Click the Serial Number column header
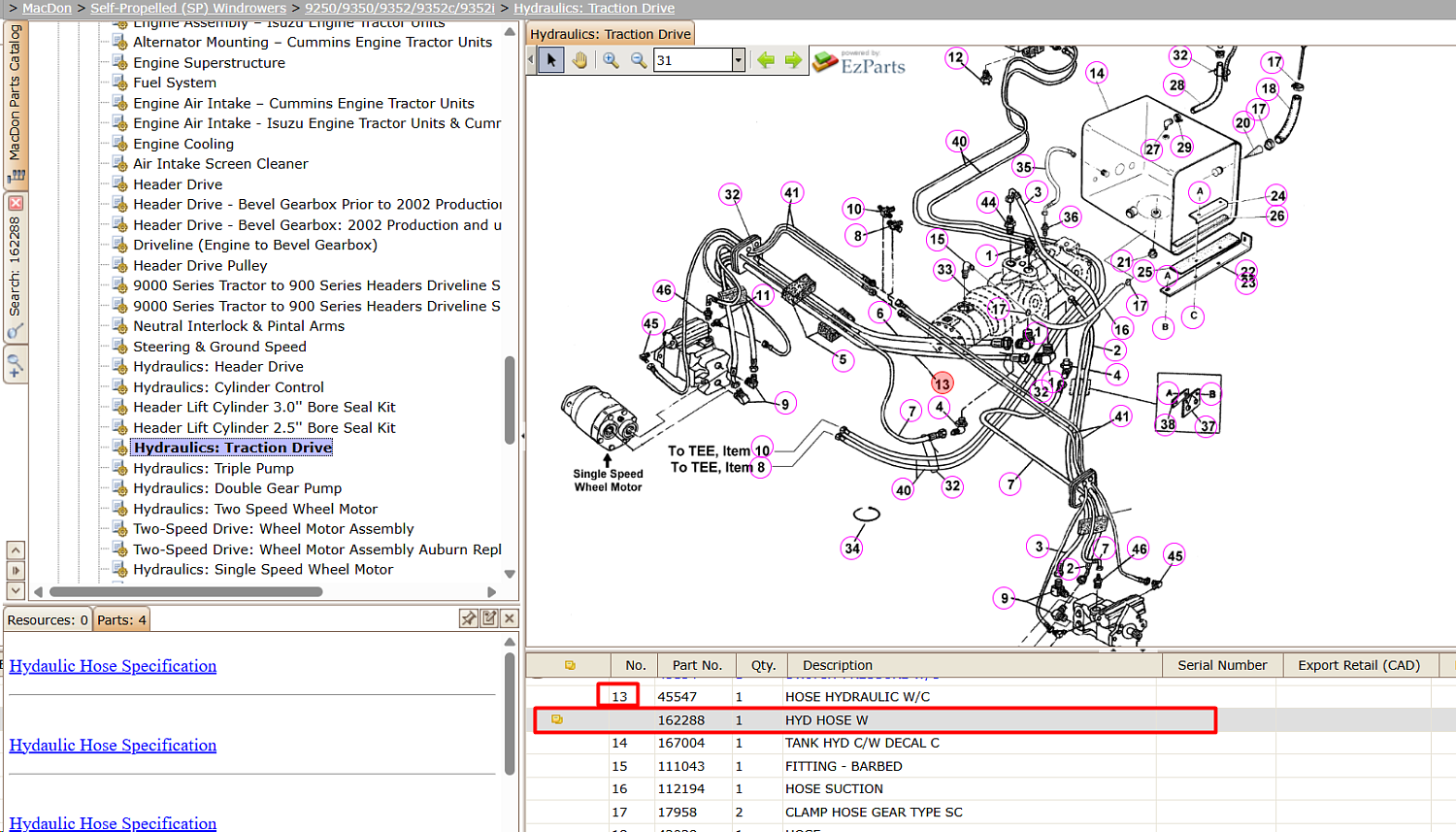The width and height of the screenshot is (1456, 832). (x=1222, y=665)
